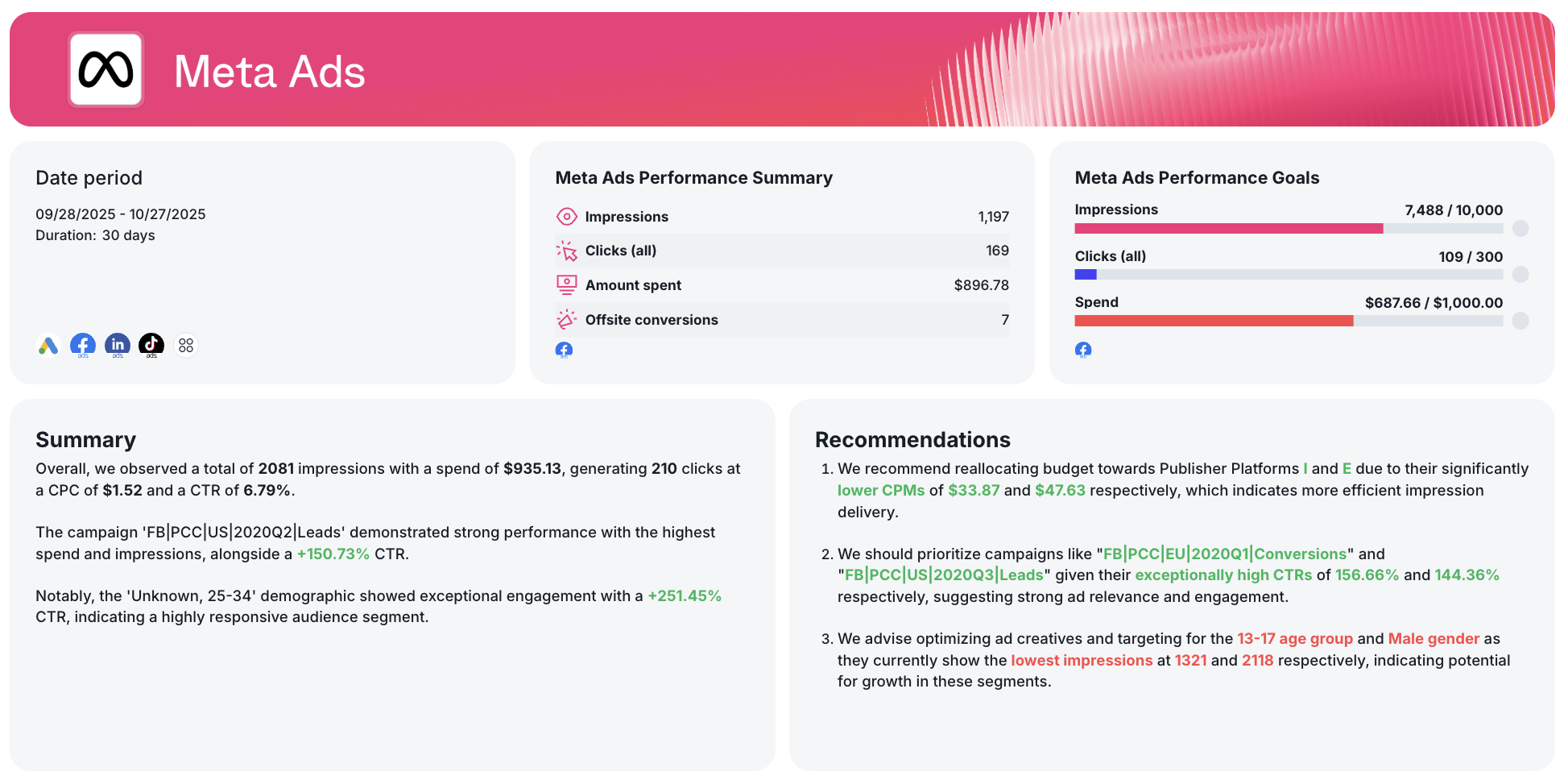Click the Amount spent wallet icon

[x=567, y=284]
